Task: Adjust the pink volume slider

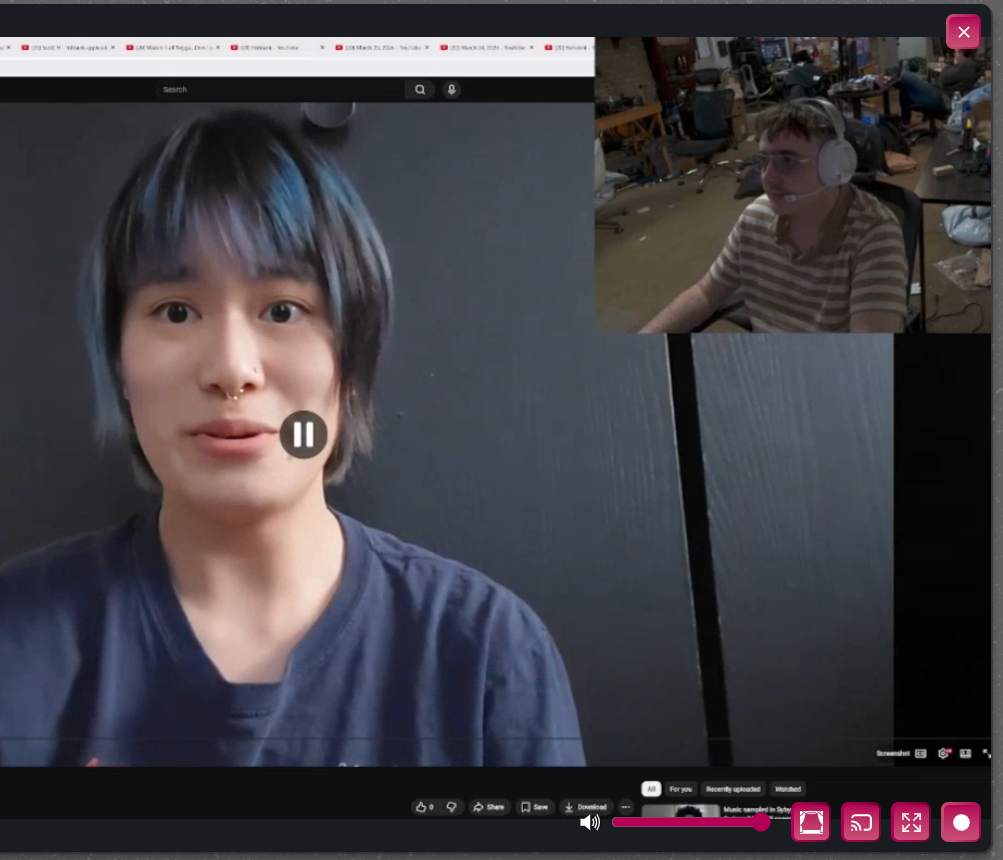Action: [x=691, y=822]
